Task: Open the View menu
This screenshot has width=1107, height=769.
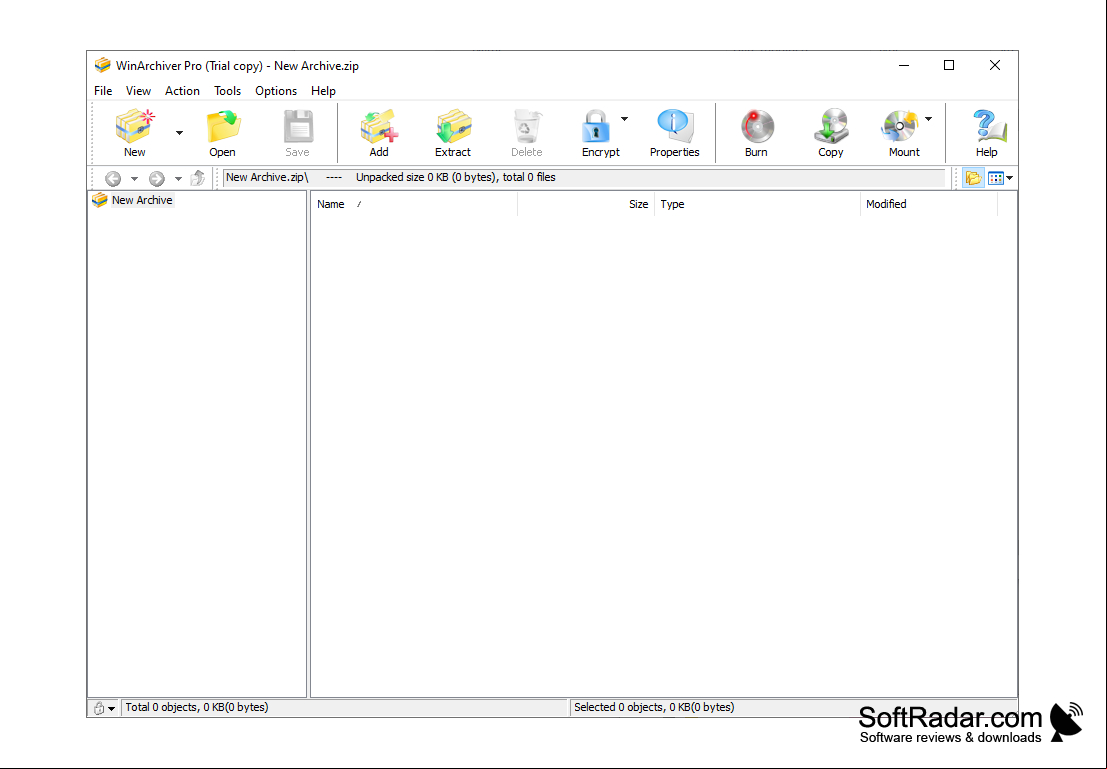Action: pyautogui.click(x=138, y=90)
